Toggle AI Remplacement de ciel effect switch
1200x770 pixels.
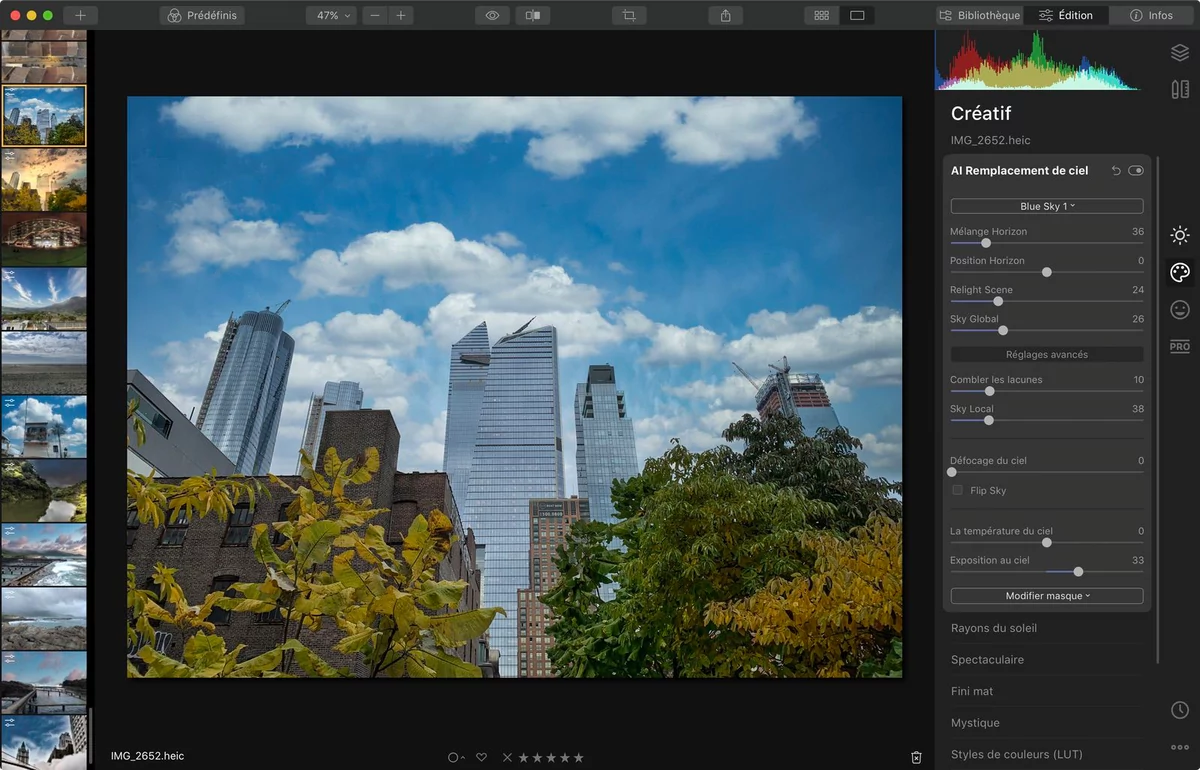(x=1135, y=171)
